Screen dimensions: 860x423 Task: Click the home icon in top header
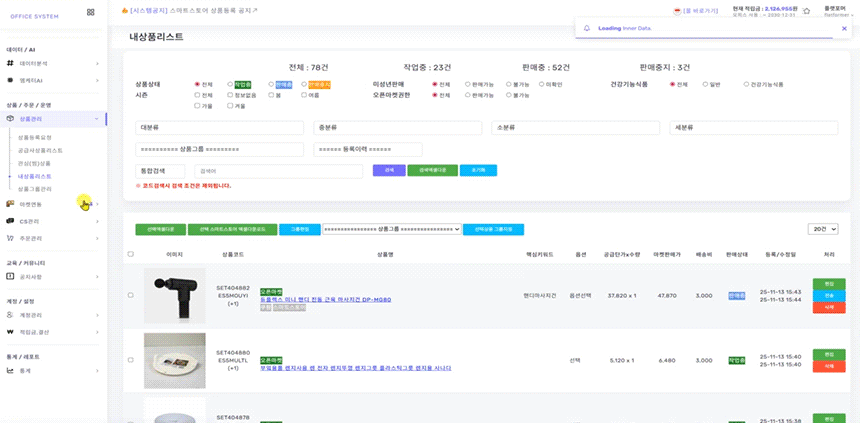point(806,11)
